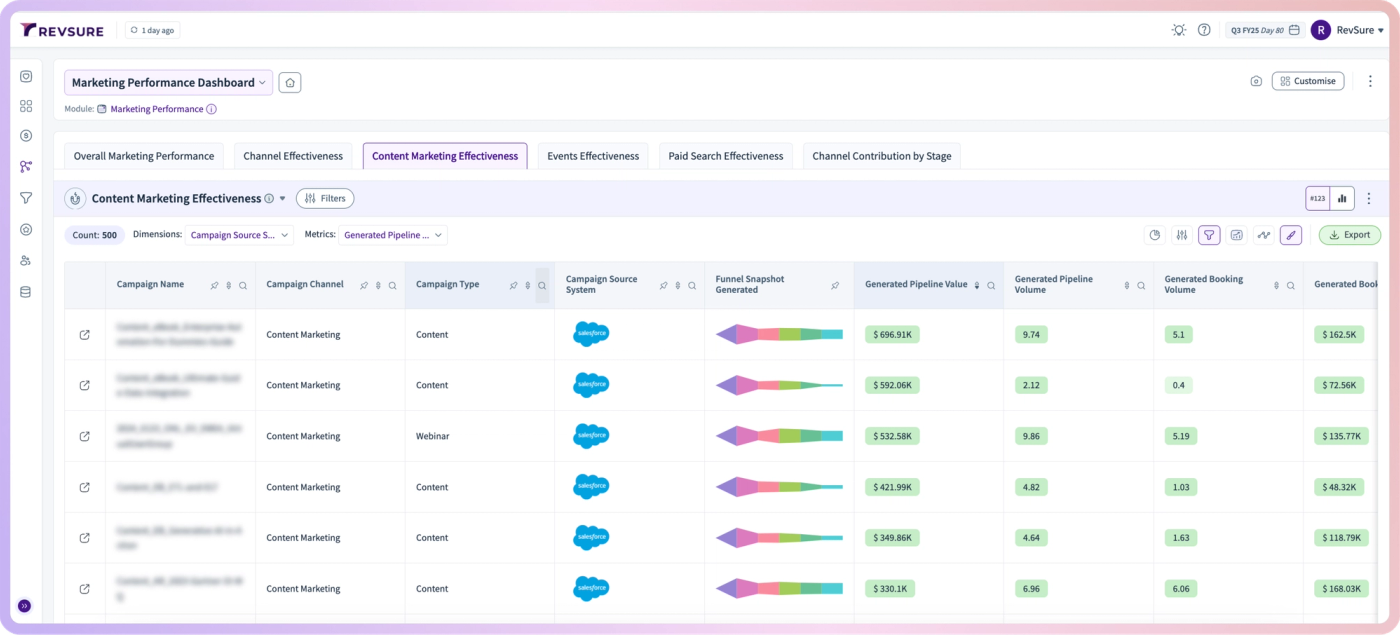Click the $ 421.99K pipeline value cell

pos(892,487)
